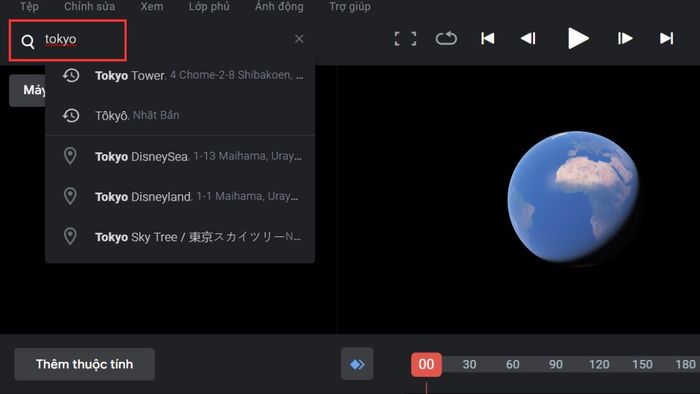Screen dimensions: 700x394
Task: Click the pin icon beside Tokyo Disneyland
Action: [x=70, y=196]
